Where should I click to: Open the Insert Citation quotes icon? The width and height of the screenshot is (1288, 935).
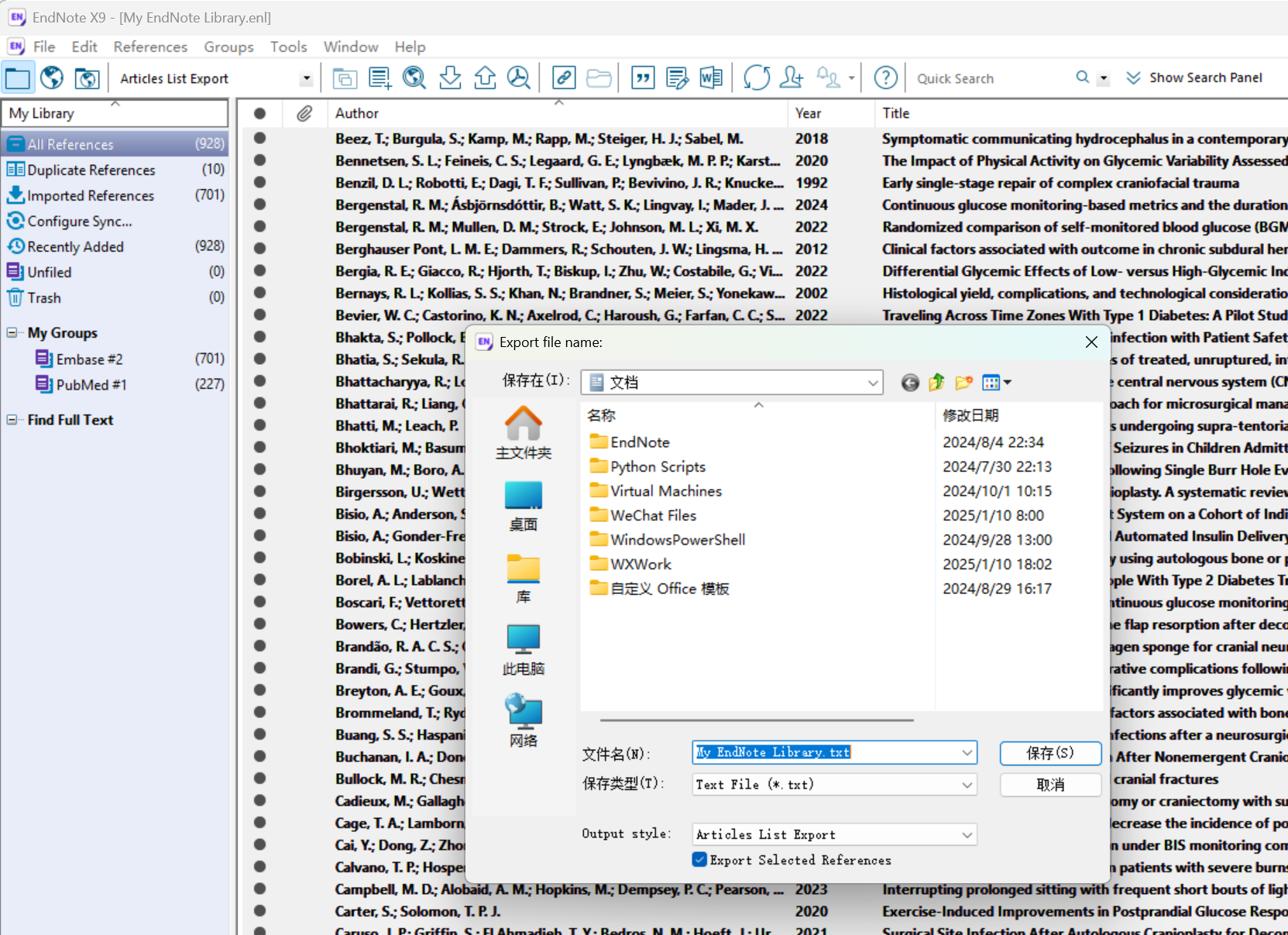tap(643, 77)
